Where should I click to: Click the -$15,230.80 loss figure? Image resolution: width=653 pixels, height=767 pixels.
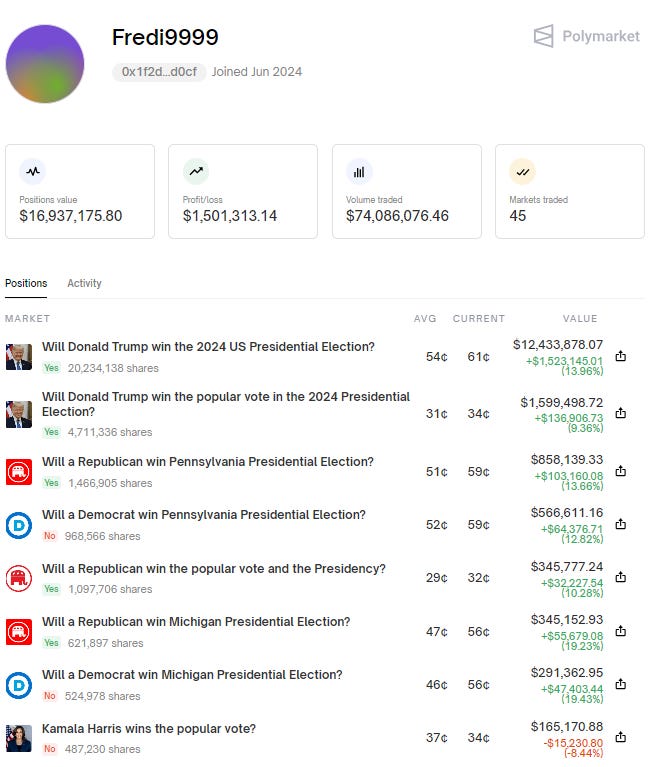pos(573,743)
